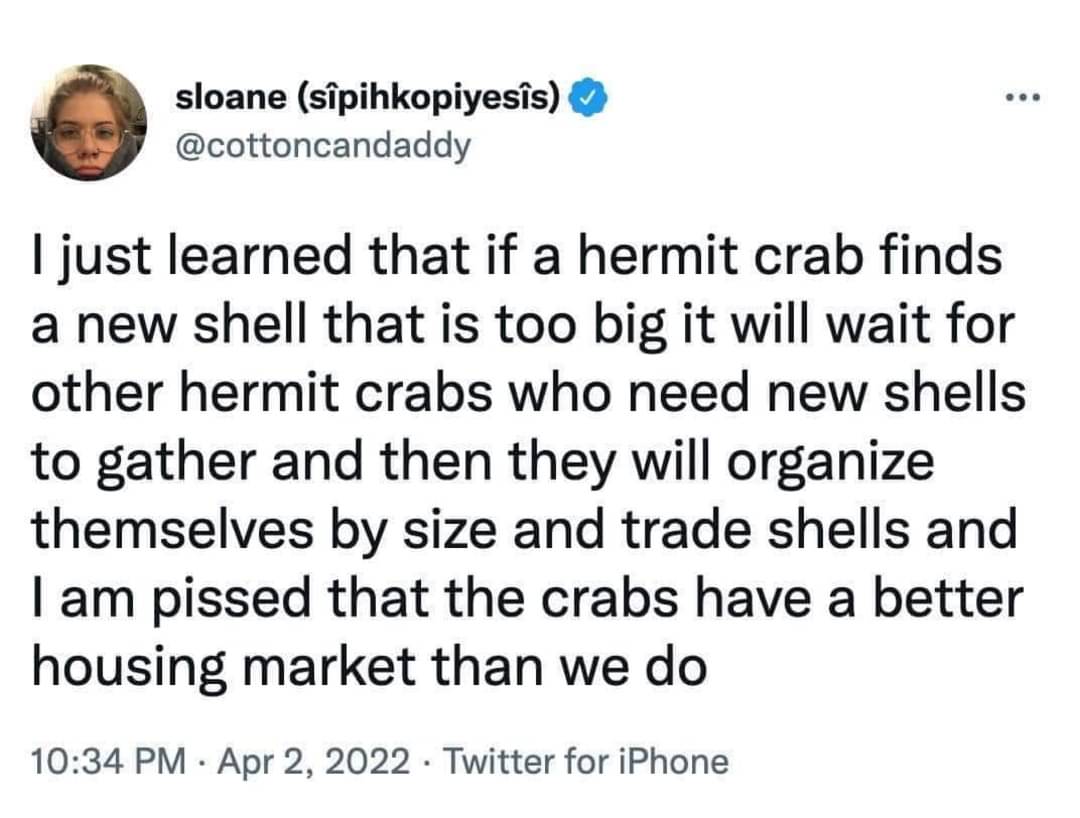Click the line 'to gather and then they will organize'
The image size is (1080, 818).
tap(484, 464)
